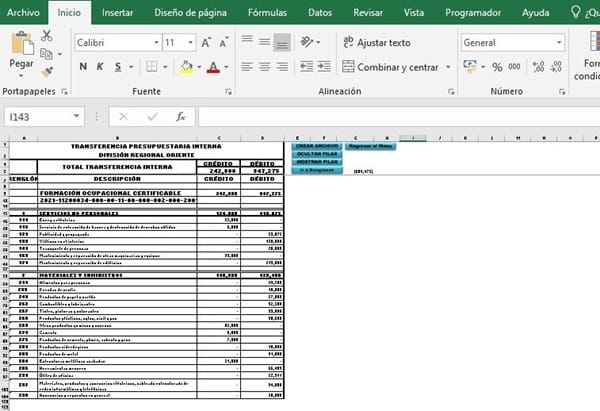Image resolution: width=600 pixels, height=411 pixels.
Task: Toggle Bold (N) formatting
Action: tap(84, 67)
